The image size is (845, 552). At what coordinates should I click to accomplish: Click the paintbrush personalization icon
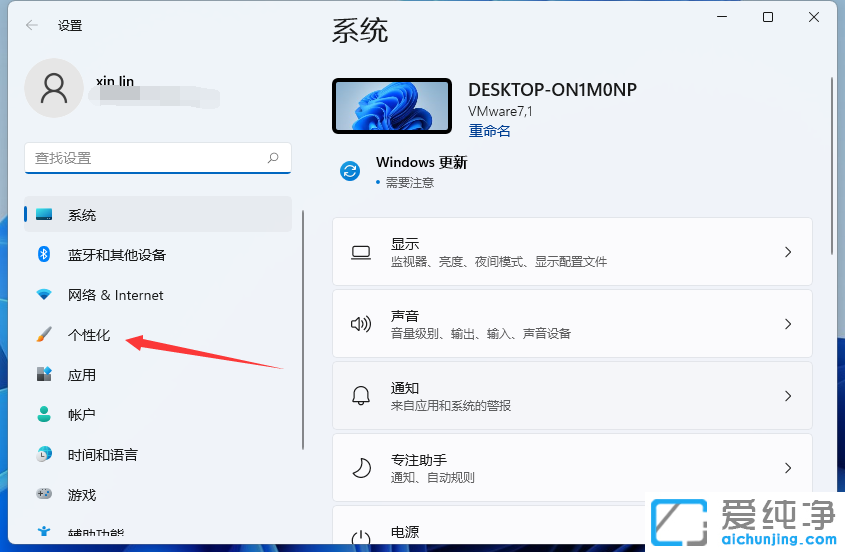44,334
